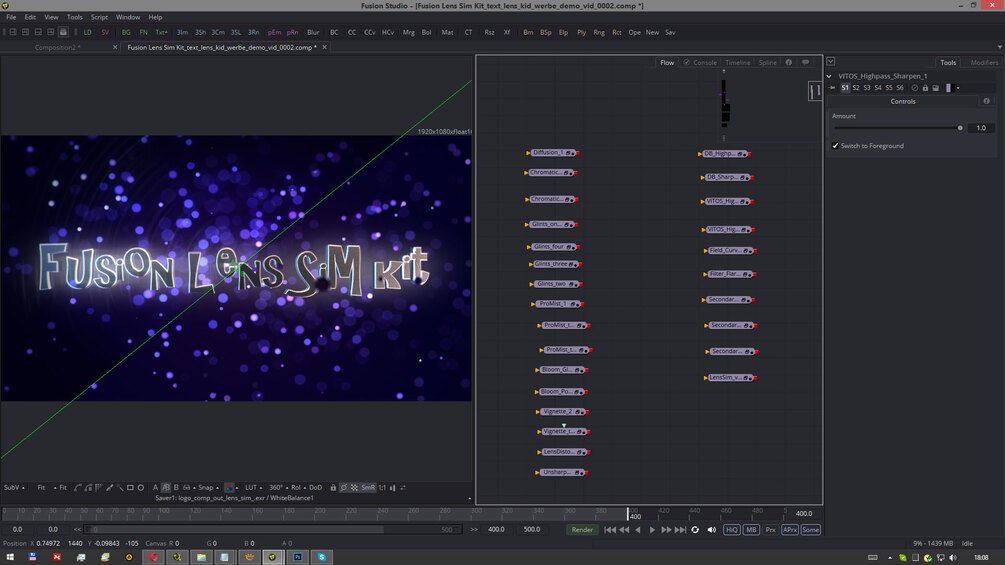The height and width of the screenshot is (565, 1005).
Task: Select settings slot S4
Action: click(x=877, y=88)
